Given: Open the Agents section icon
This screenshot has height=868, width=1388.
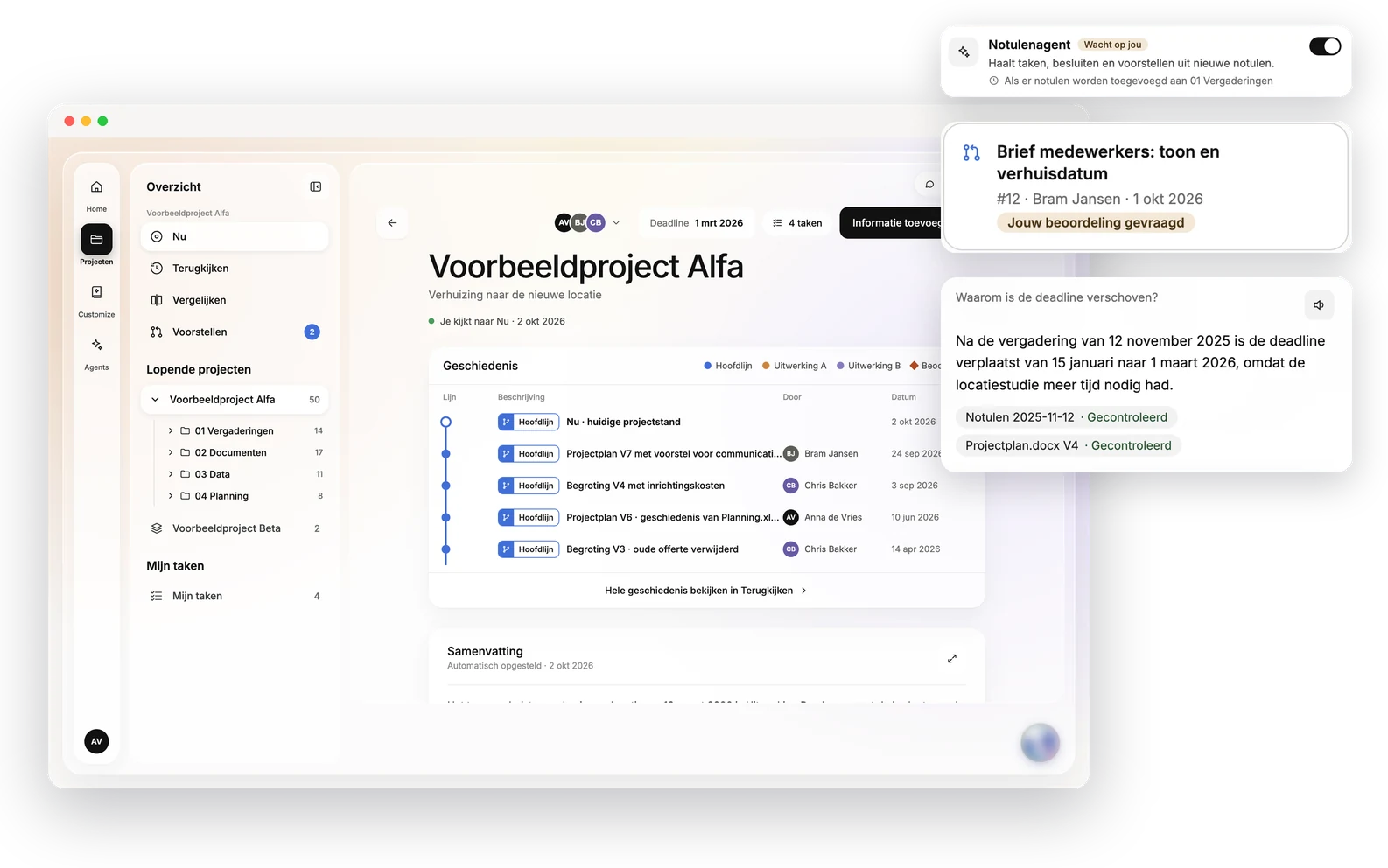Looking at the screenshot, I should pyautogui.click(x=96, y=345).
